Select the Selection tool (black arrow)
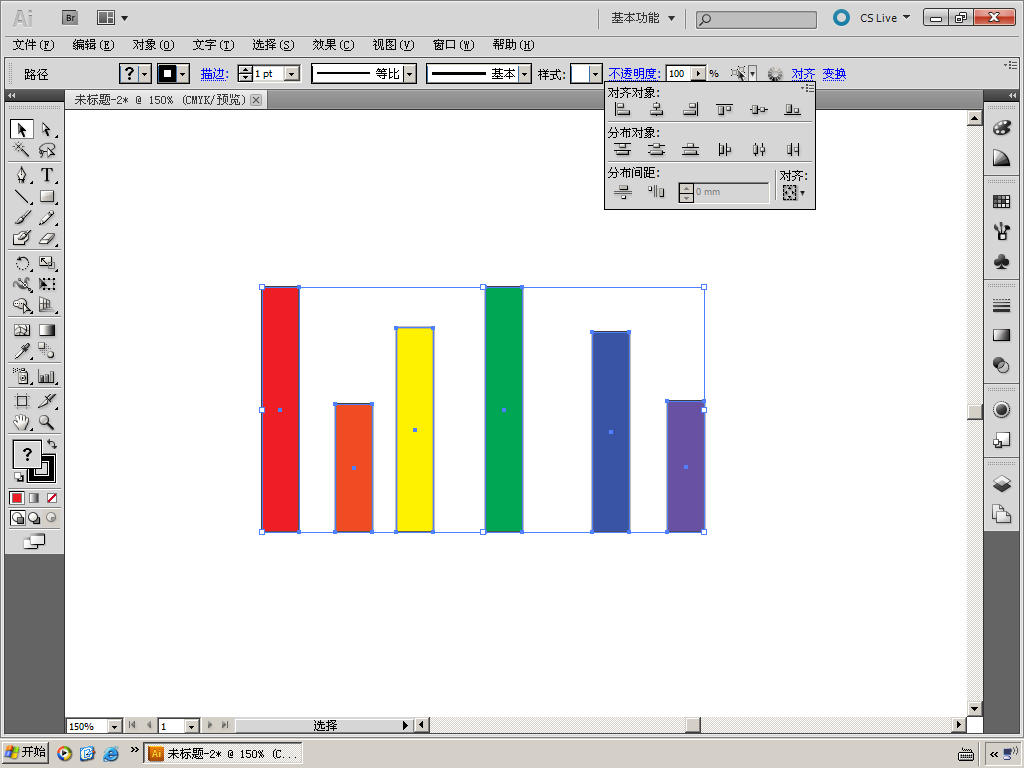The height and width of the screenshot is (768, 1024). click(x=22, y=129)
